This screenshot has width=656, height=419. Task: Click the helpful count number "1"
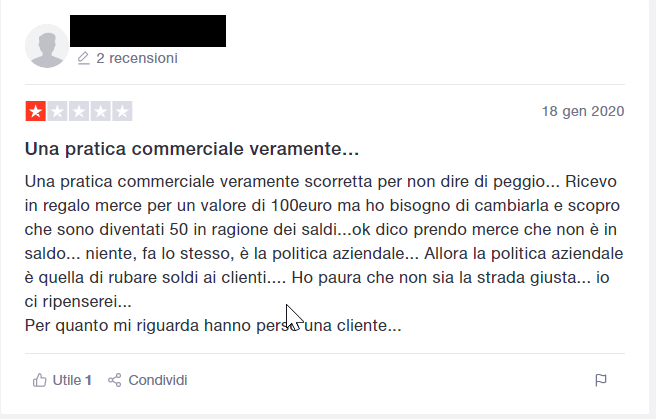(x=88, y=380)
